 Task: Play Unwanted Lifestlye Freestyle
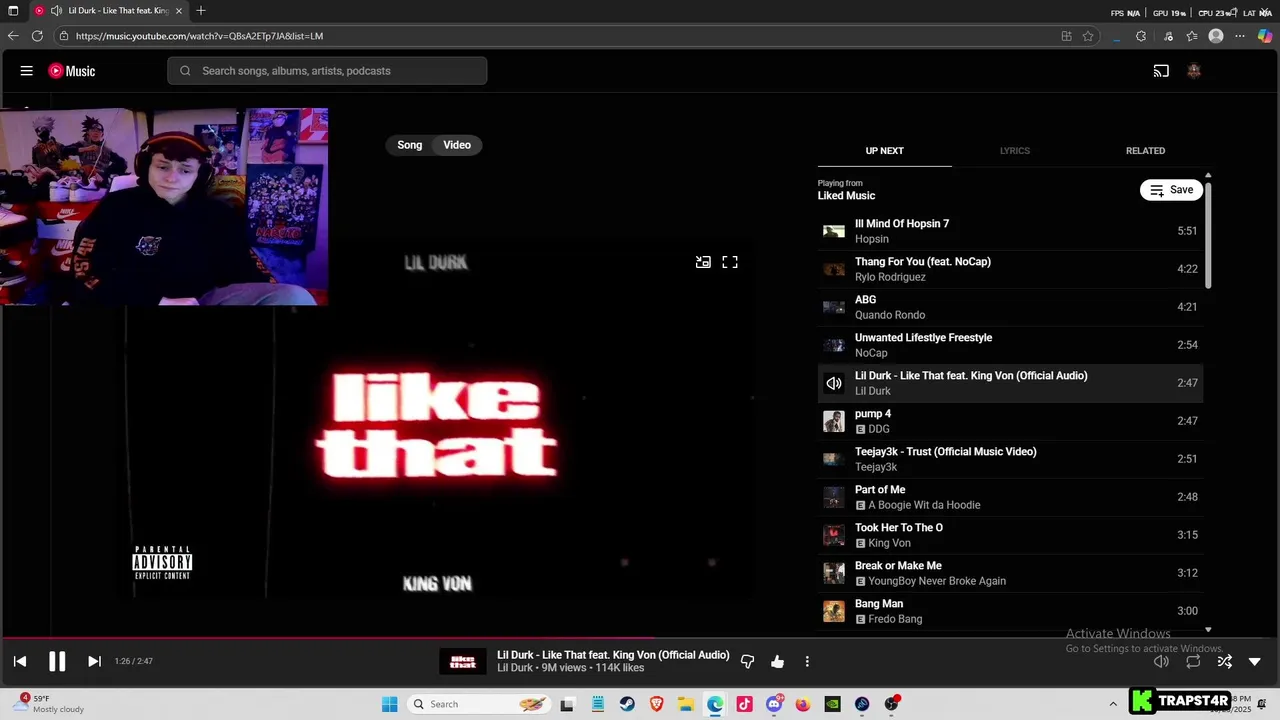click(1010, 345)
